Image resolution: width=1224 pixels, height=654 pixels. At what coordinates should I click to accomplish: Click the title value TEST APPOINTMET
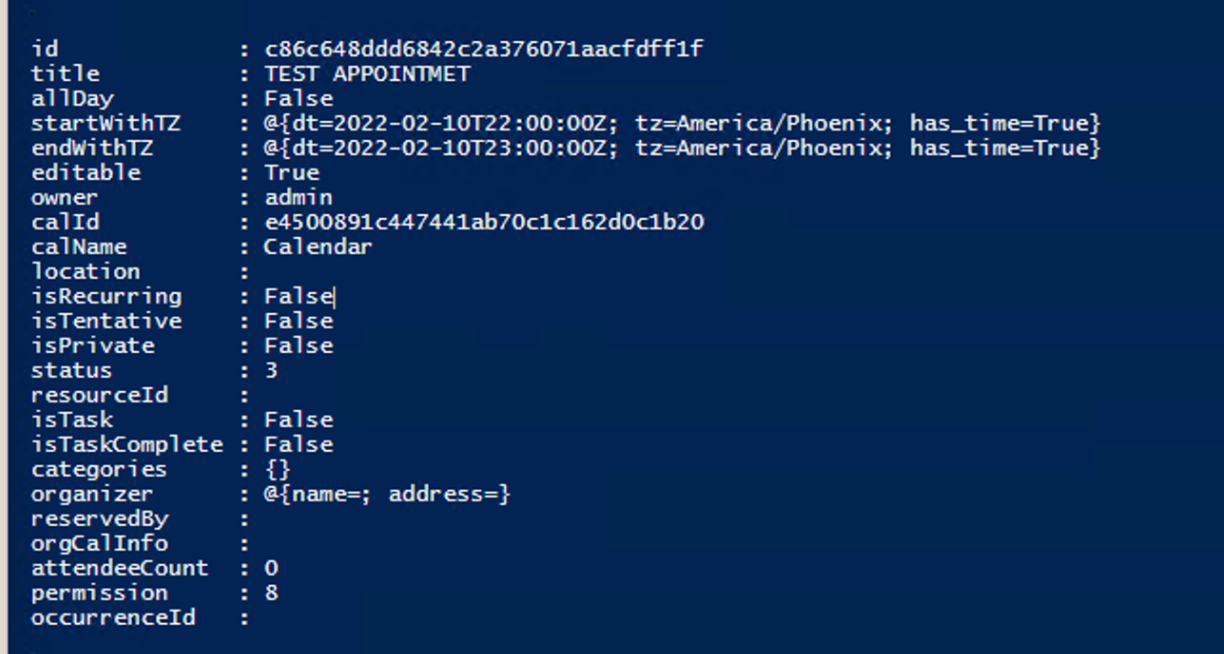click(367, 74)
